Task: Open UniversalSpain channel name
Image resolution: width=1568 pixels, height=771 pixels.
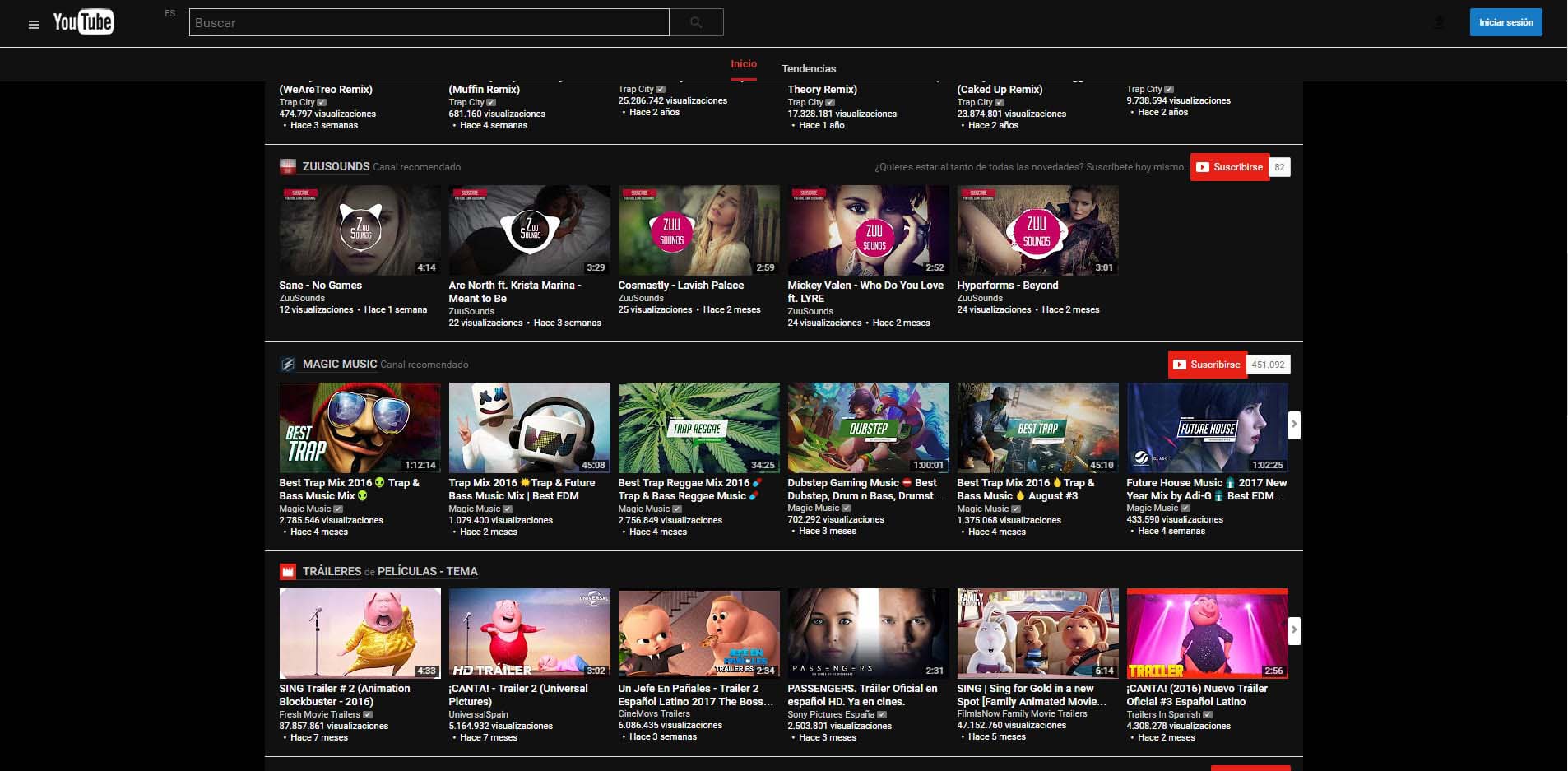Action: pyautogui.click(x=478, y=714)
